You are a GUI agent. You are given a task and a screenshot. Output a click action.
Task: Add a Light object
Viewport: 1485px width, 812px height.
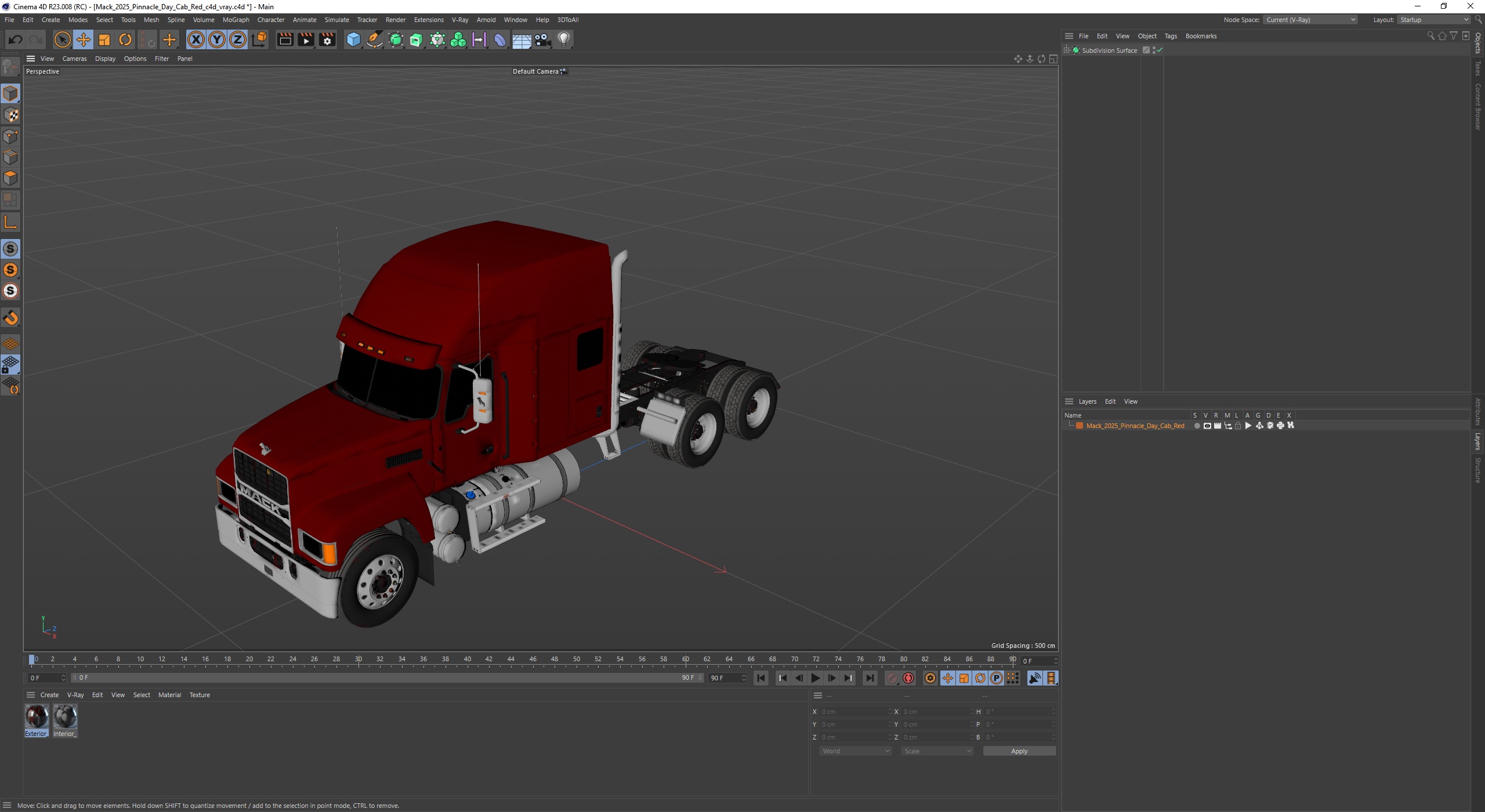[563, 39]
